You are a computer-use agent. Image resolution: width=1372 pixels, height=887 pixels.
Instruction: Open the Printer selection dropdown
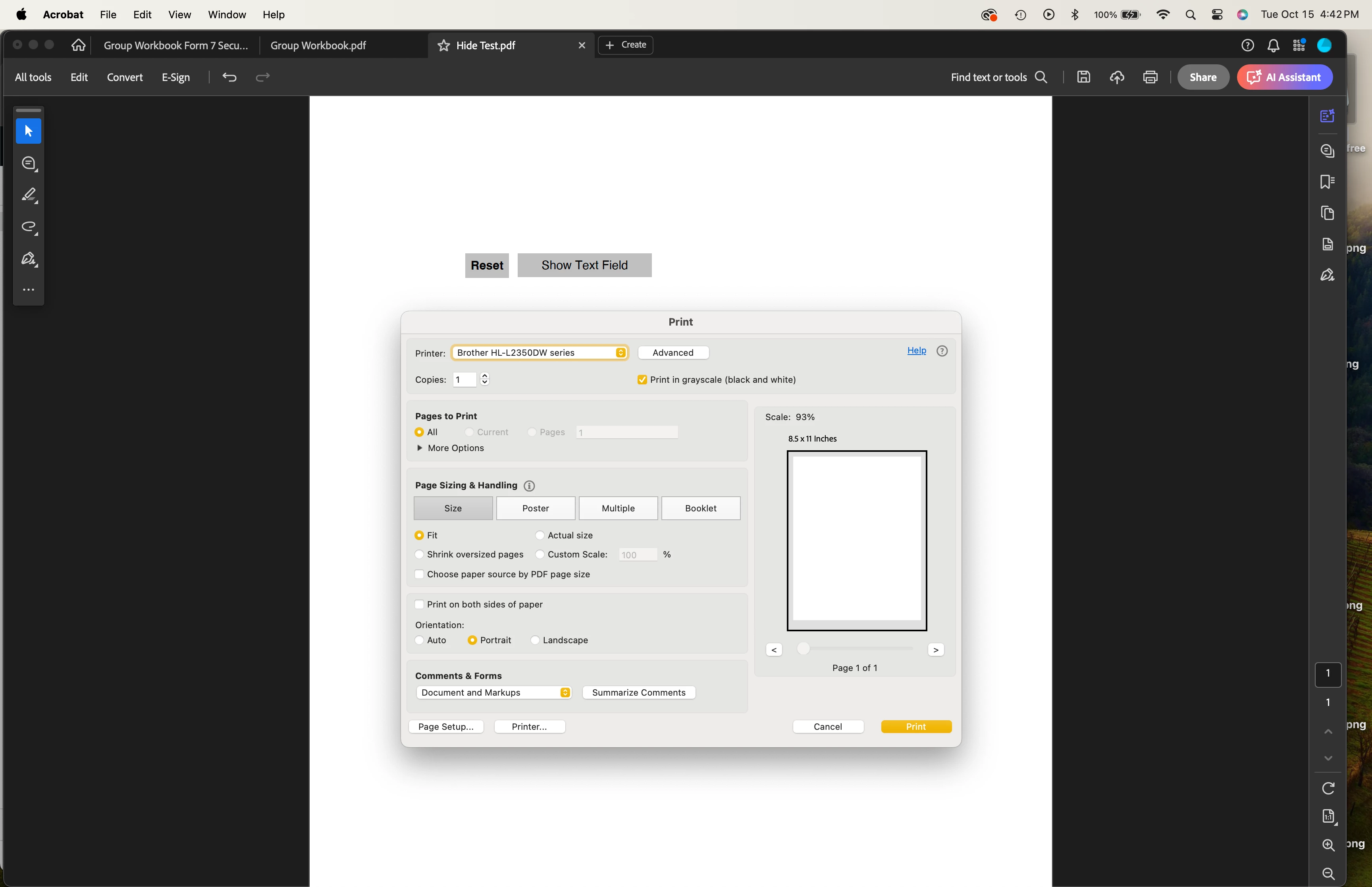pyautogui.click(x=539, y=353)
